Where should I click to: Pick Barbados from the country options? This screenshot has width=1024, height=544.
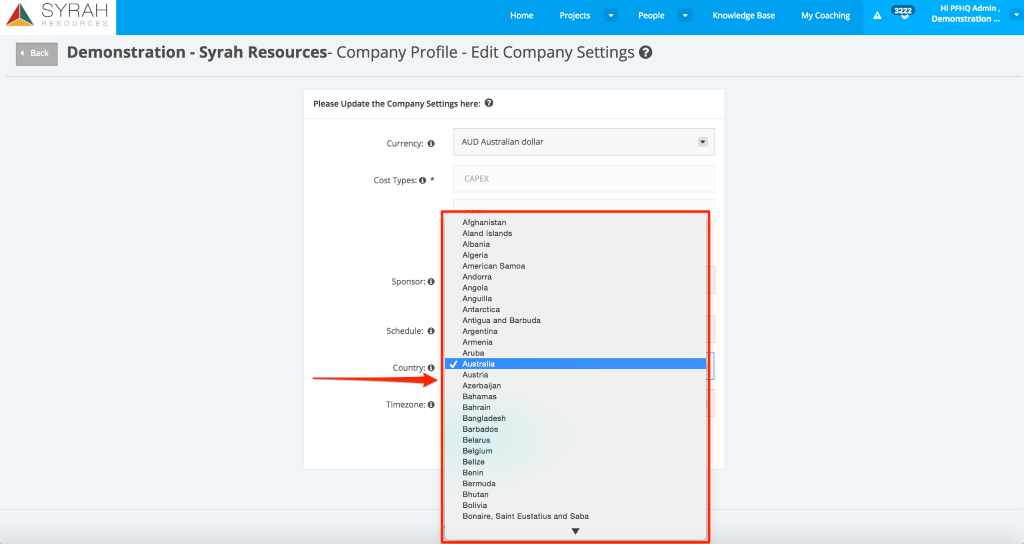575,429
